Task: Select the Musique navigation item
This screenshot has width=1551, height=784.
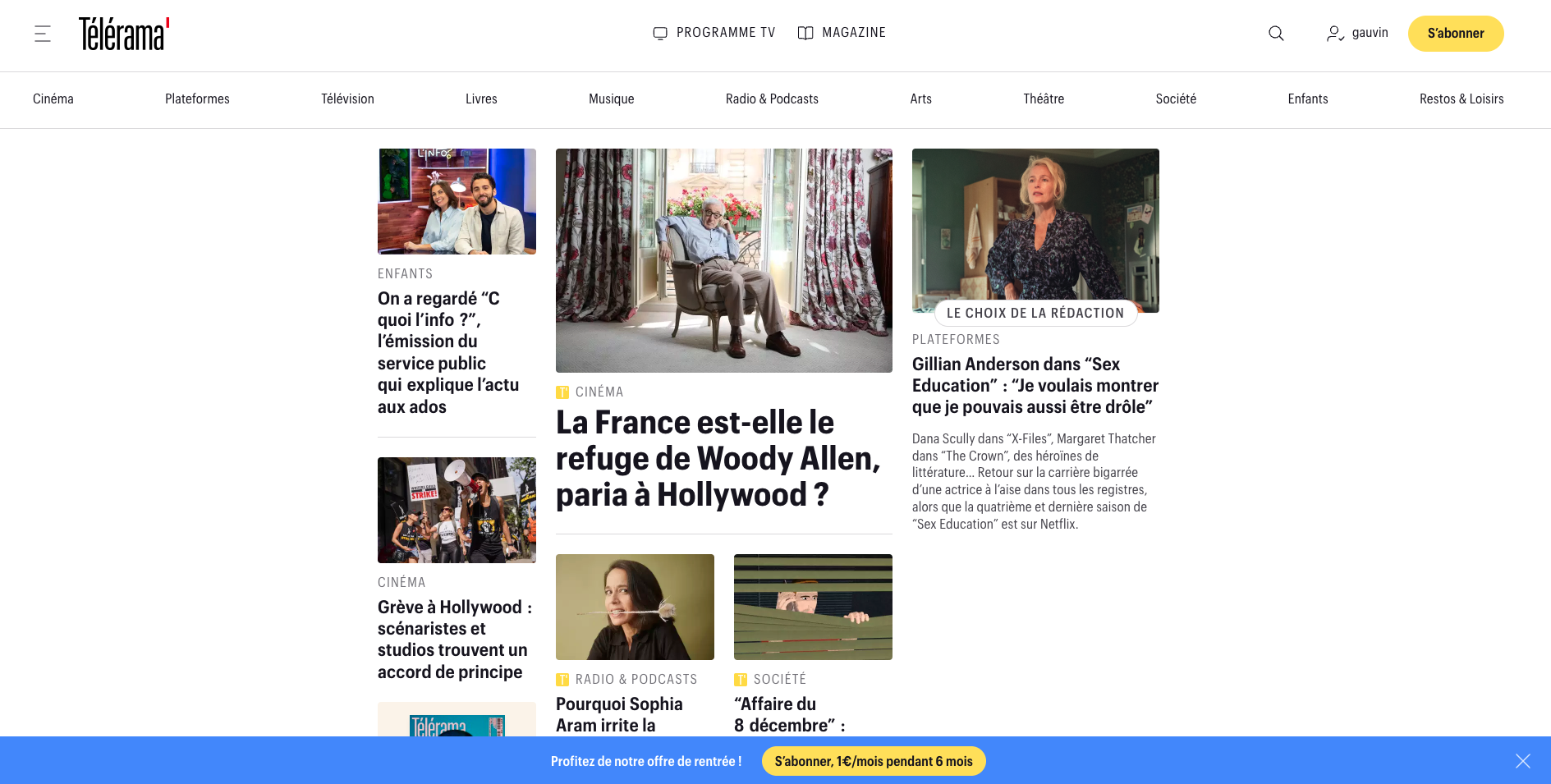Action: pyautogui.click(x=611, y=99)
